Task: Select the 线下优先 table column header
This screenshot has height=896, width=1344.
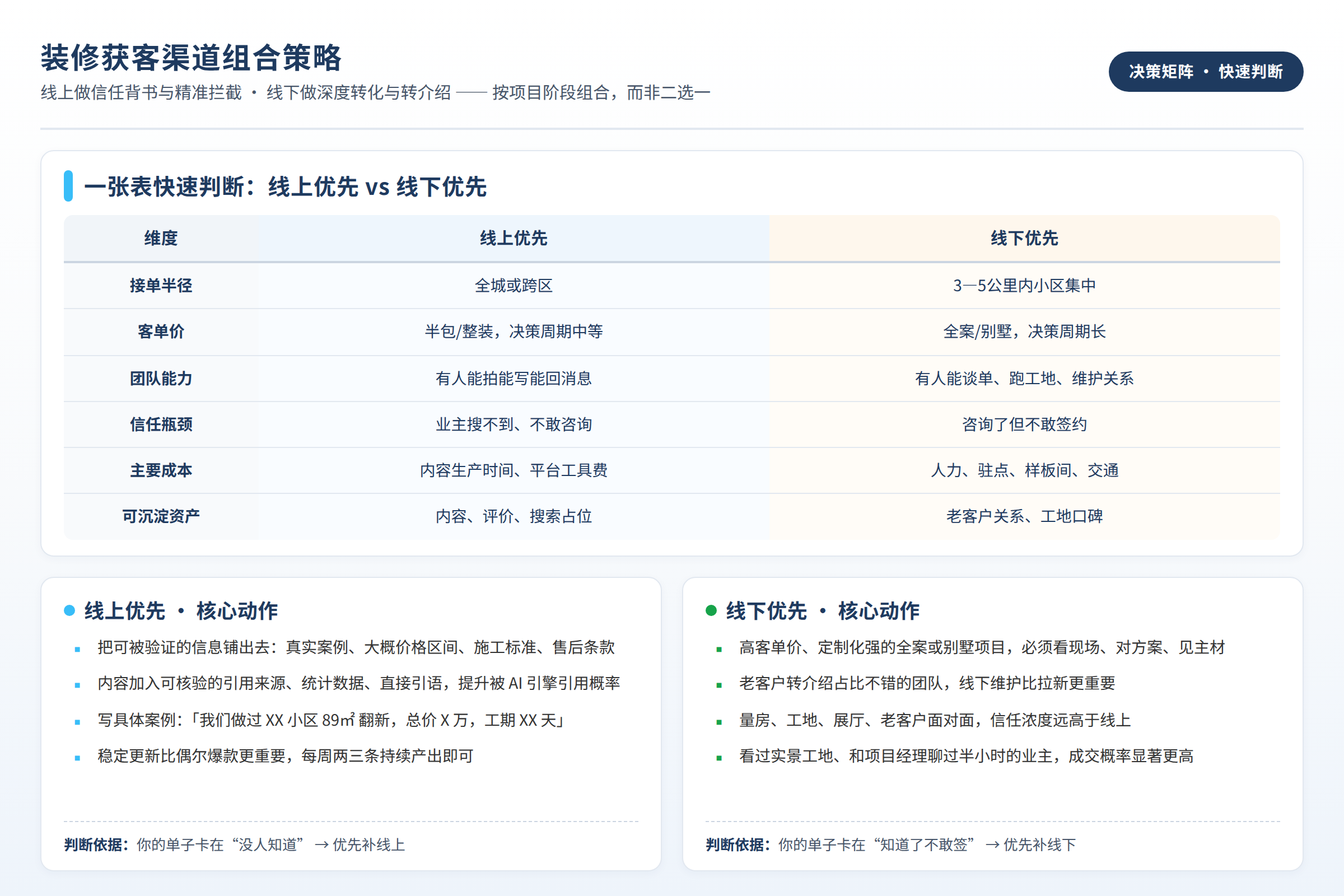Action: (1024, 239)
